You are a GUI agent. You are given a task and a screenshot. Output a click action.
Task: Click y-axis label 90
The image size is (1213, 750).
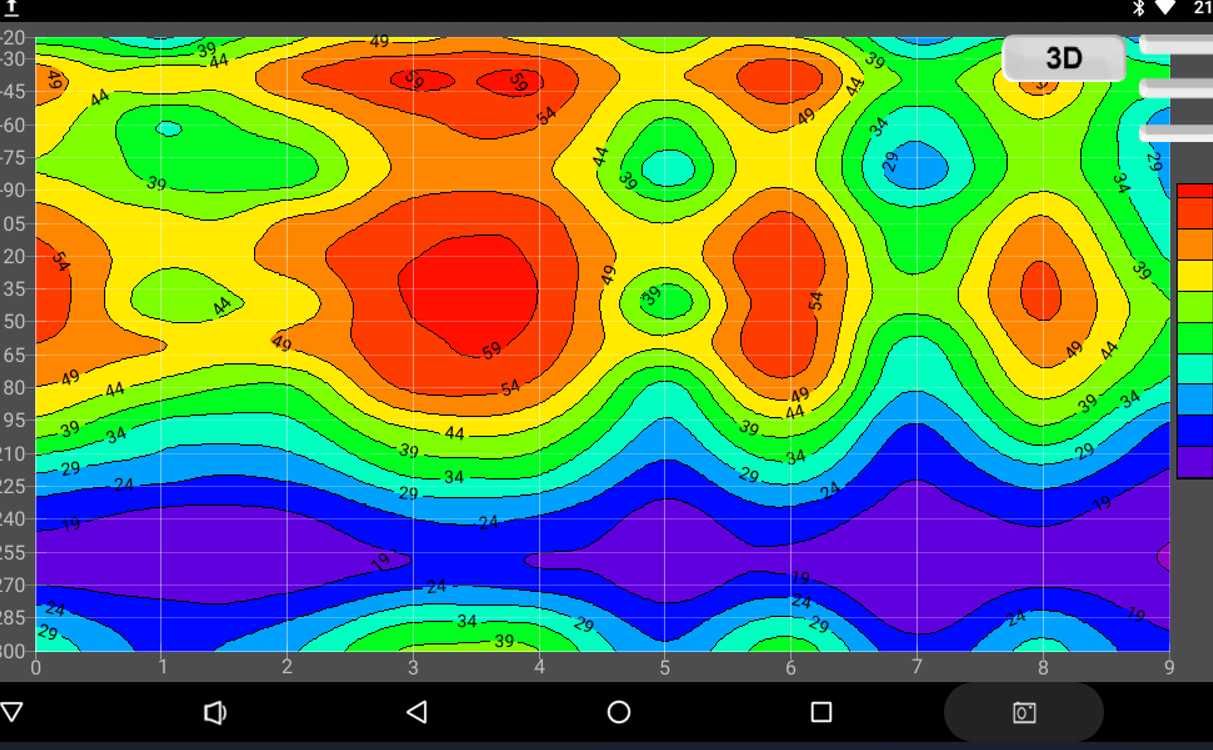tap(15, 191)
